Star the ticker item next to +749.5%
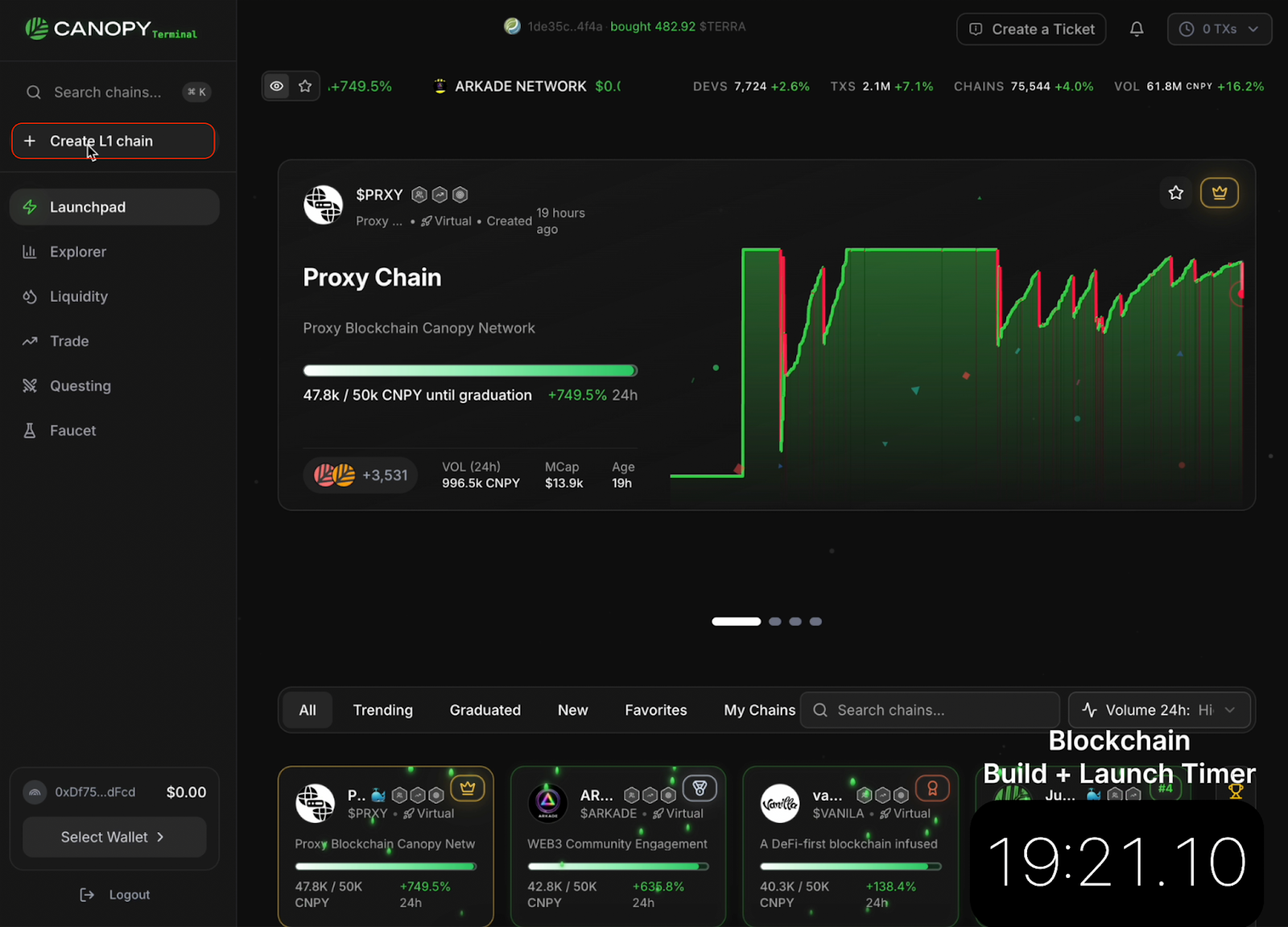 [x=305, y=86]
